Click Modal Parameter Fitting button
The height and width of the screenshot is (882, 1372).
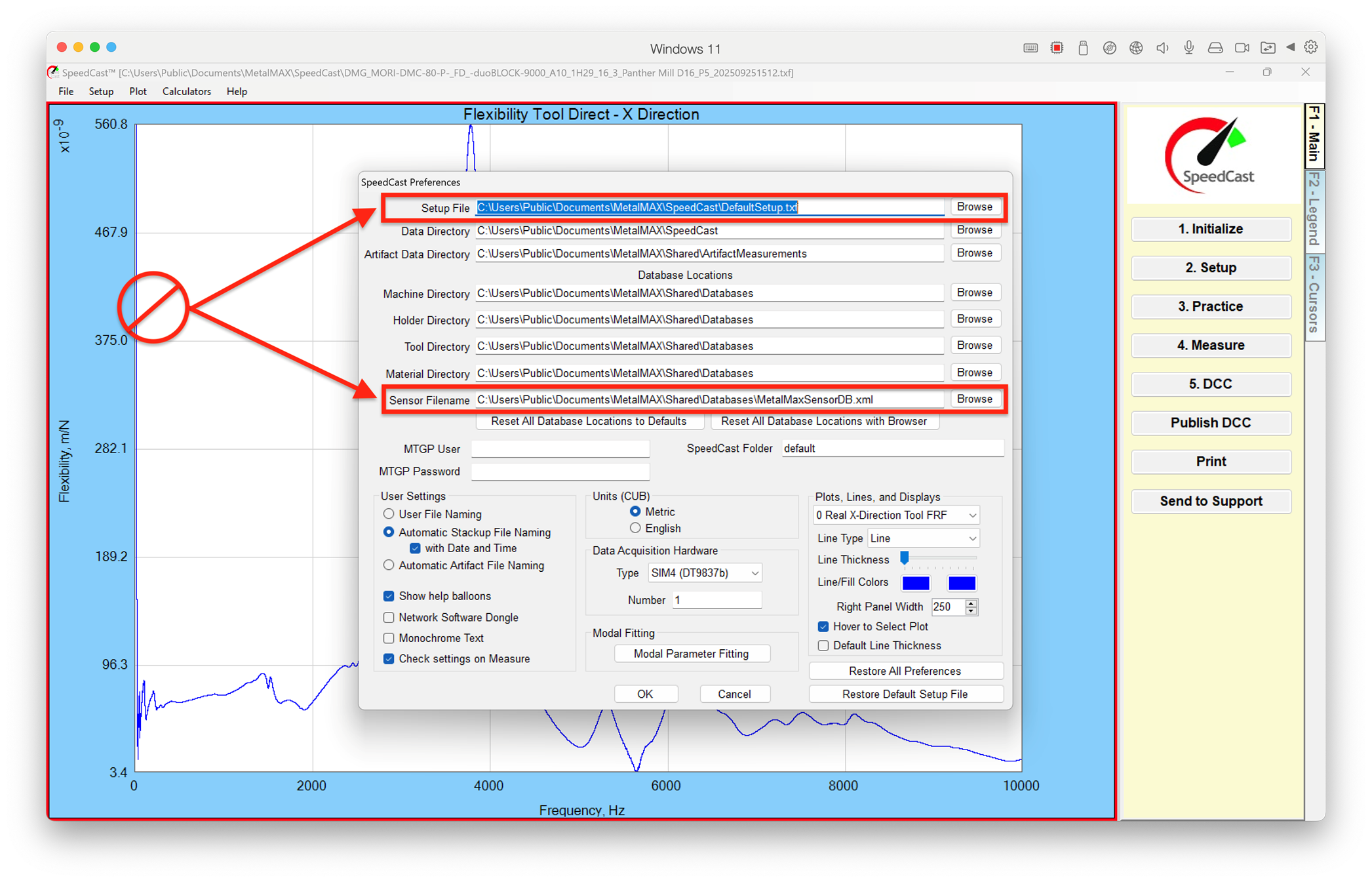[691, 654]
